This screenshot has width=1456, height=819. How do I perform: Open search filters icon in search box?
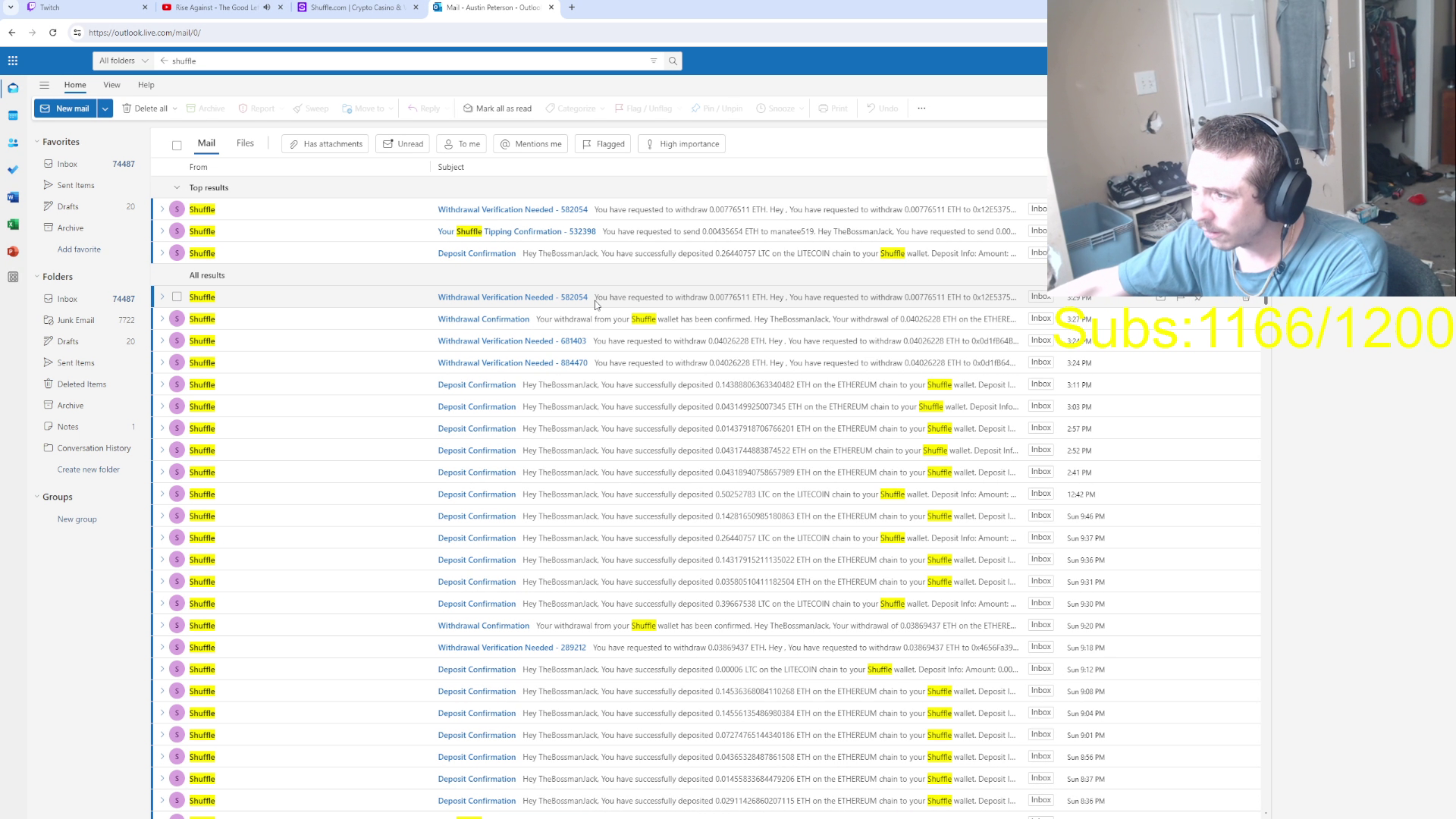(654, 61)
